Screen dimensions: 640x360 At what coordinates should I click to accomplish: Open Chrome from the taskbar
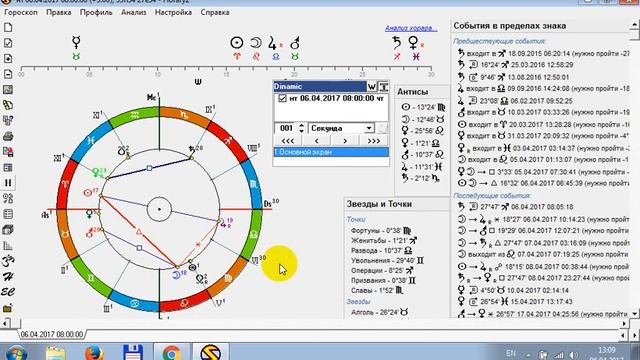click(x=171, y=353)
